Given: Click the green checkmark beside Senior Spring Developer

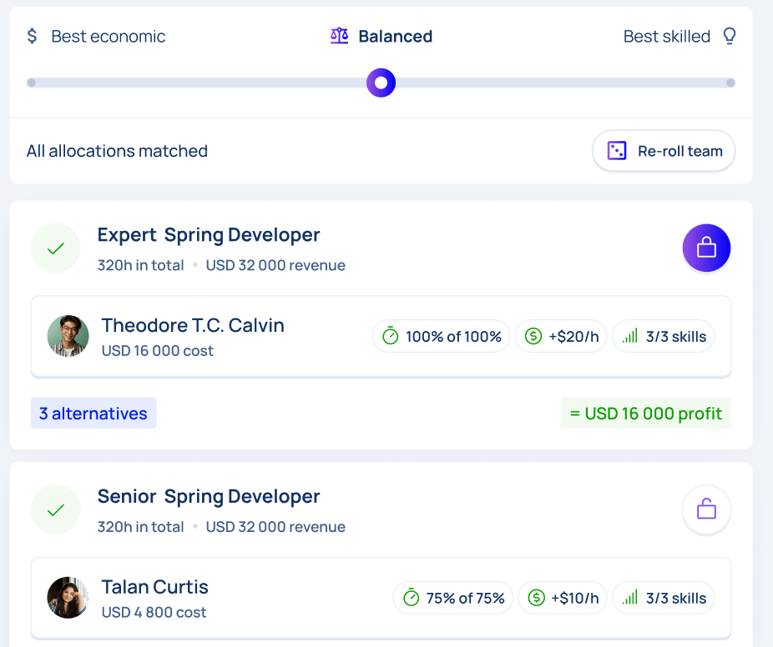Looking at the screenshot, I should click(x=56, y=510).
